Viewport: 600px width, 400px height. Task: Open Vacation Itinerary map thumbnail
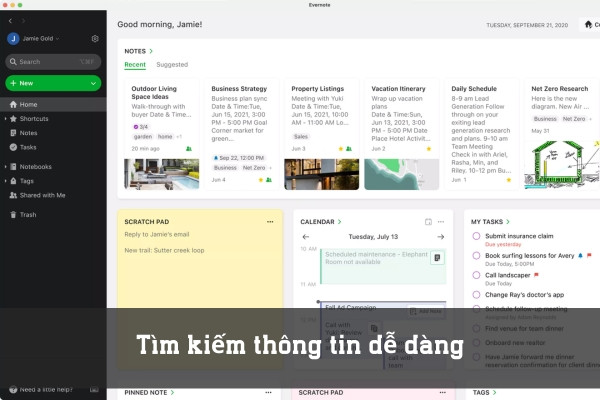point(401,174)
